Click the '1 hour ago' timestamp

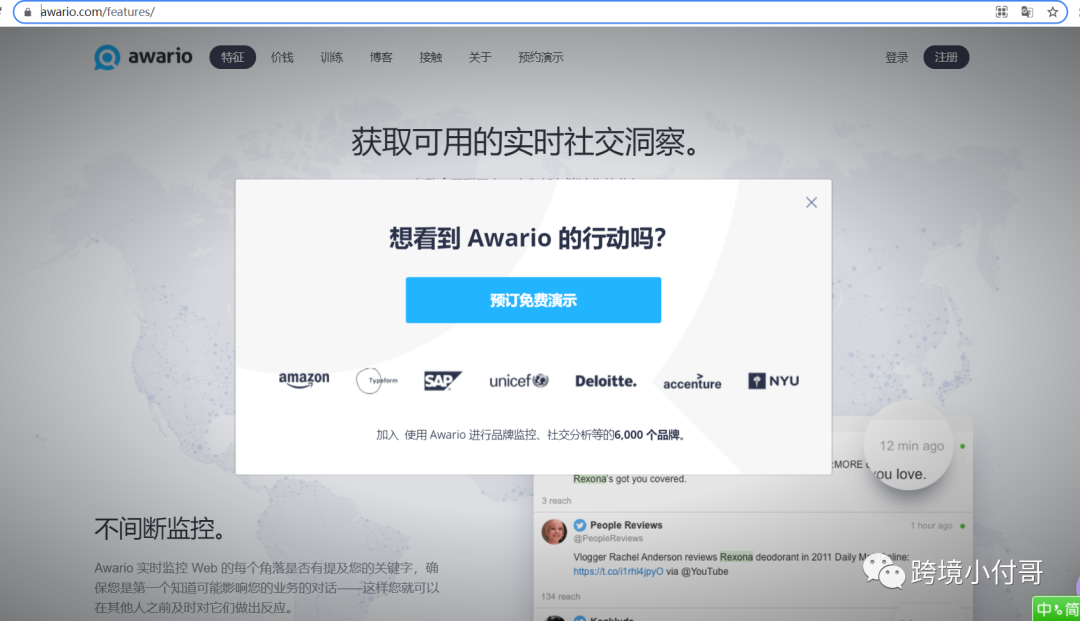click(x=931, y=525)
